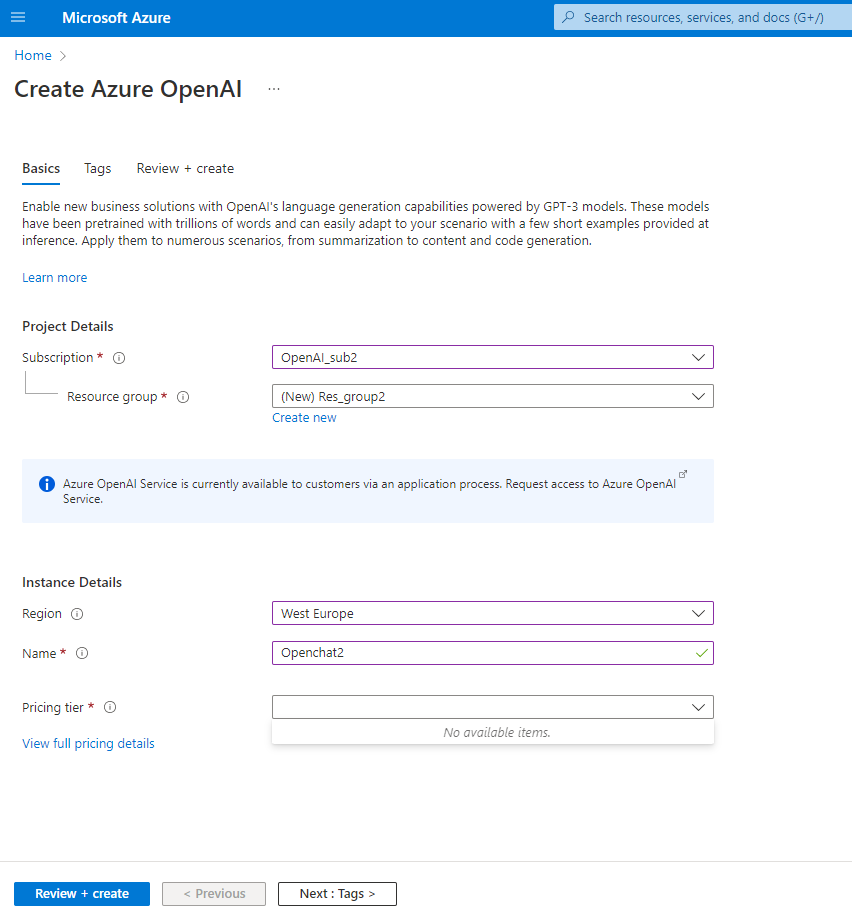Open View full pricing details link
Screen dimensions: 852x914
click(x=88, y=743)
